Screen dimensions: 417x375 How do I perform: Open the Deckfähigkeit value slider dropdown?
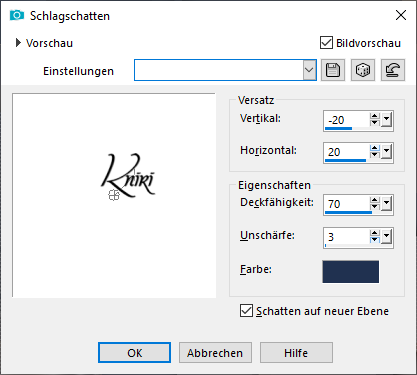[386, 203]
